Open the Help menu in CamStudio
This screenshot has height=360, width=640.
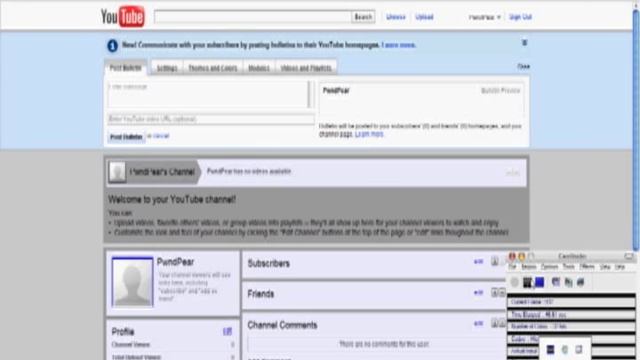click(620, 267)
